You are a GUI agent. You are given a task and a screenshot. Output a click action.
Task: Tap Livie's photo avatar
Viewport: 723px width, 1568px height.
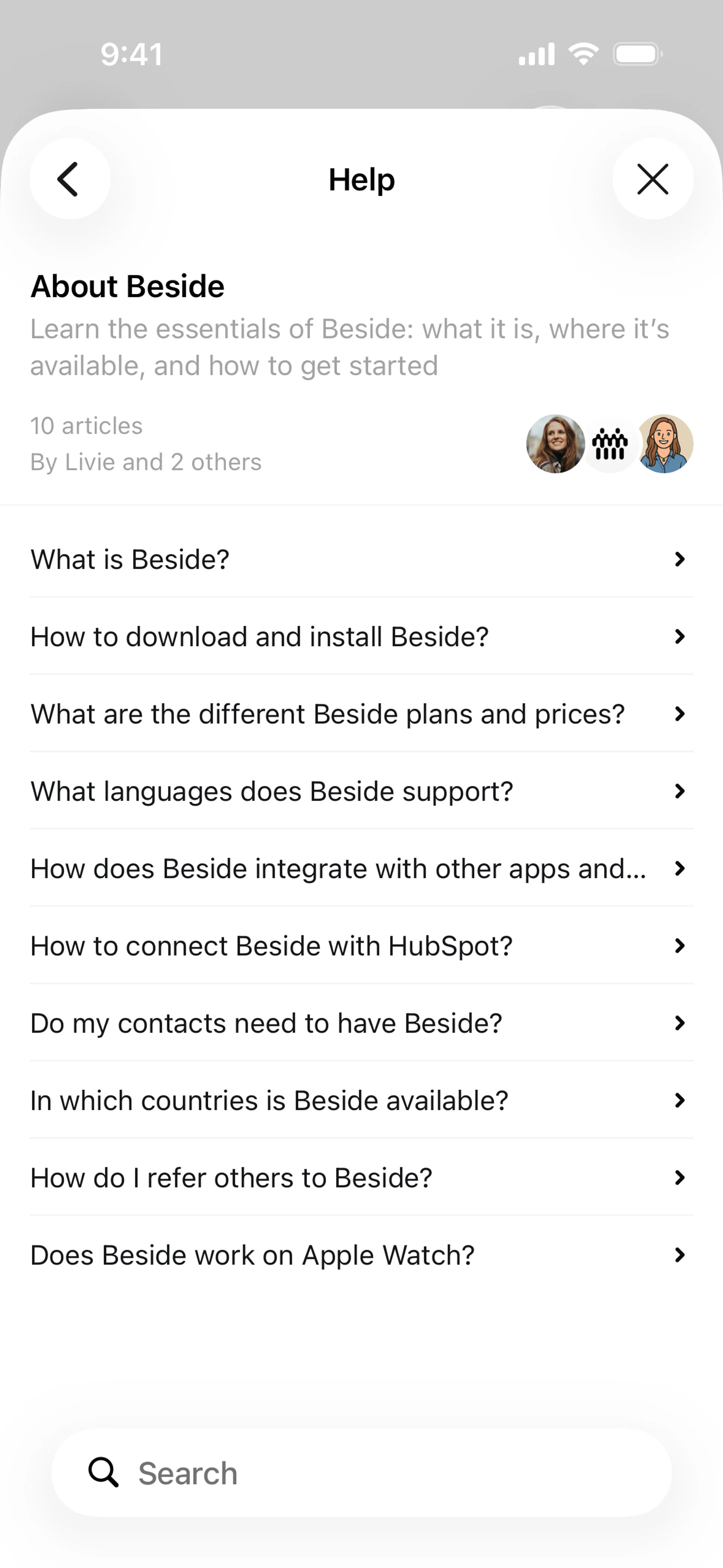coord(555,444)
